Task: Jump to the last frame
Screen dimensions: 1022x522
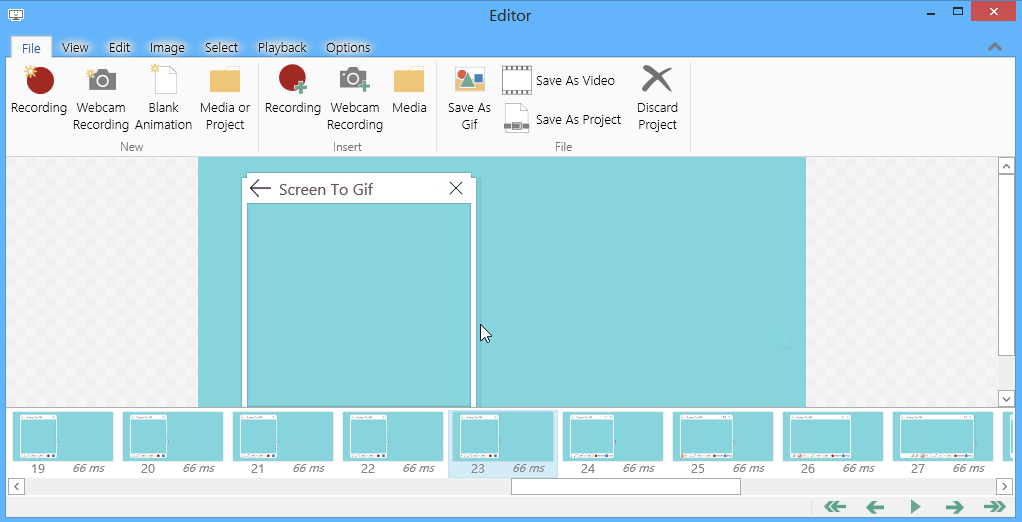Action: [x=995, y=506]
